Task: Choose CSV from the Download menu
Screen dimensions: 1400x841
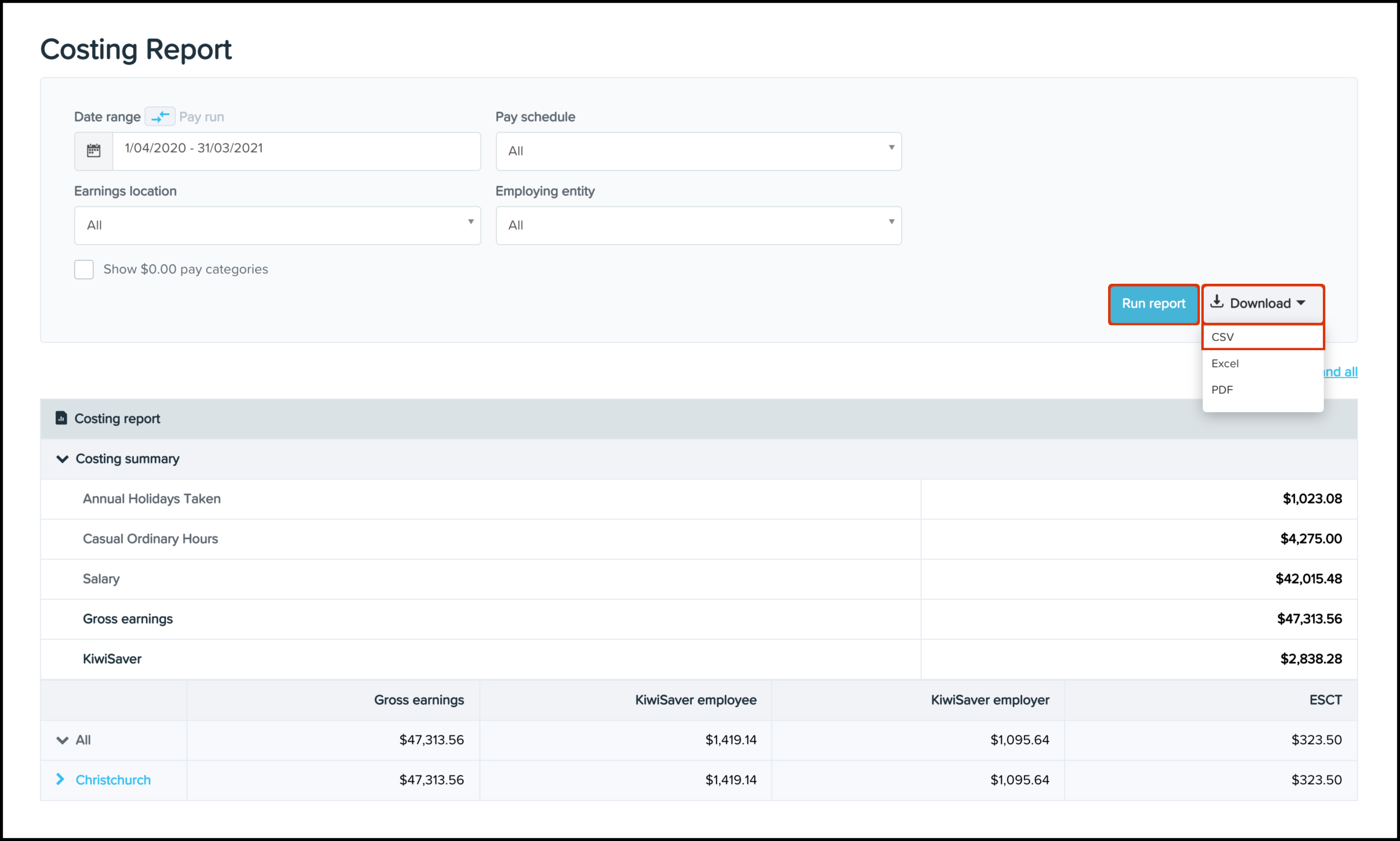Action: click(1222, 336)
